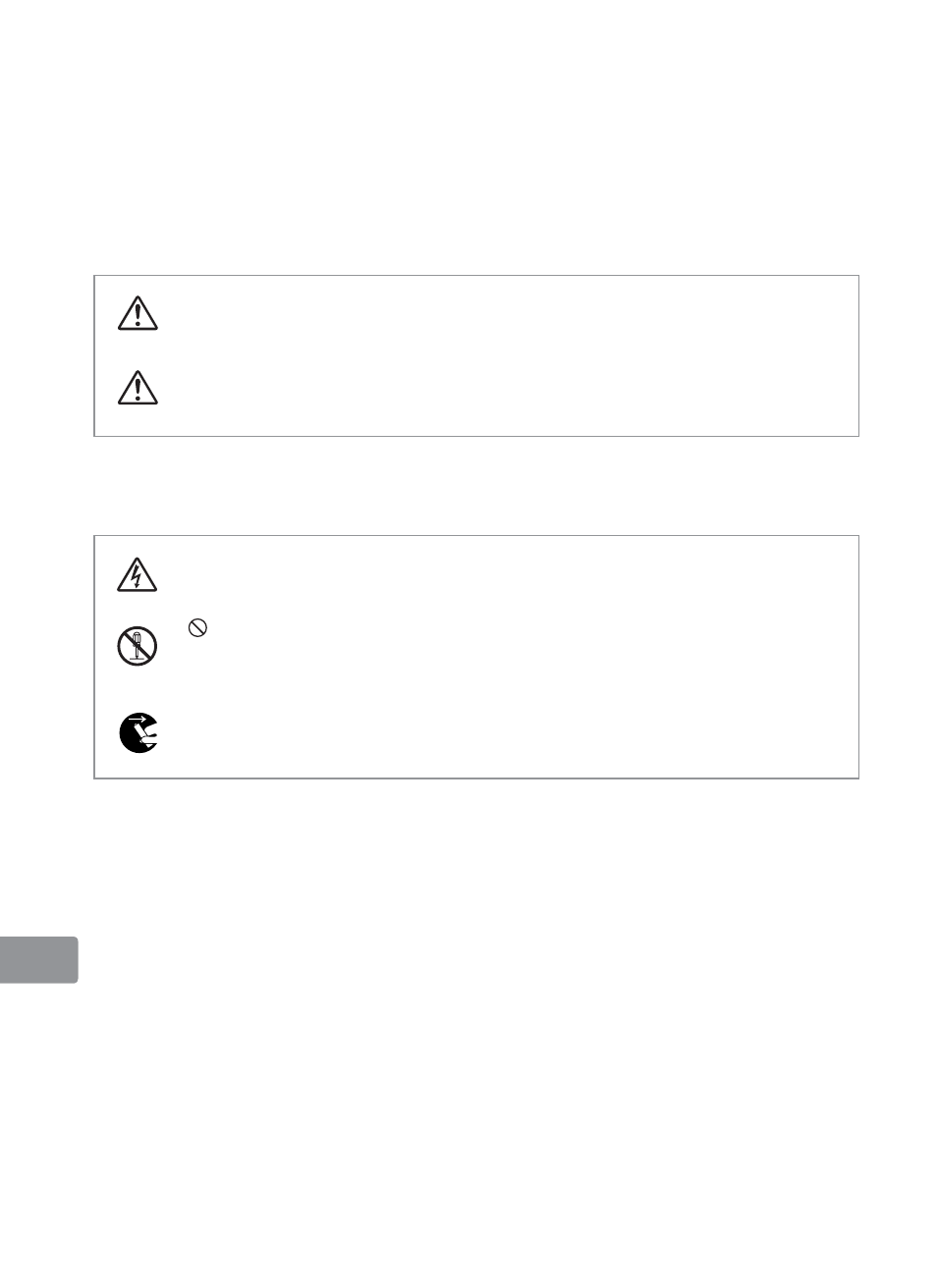Click inside the upper bordered warning box
The image size is (937, 1288).
point(476,355)
